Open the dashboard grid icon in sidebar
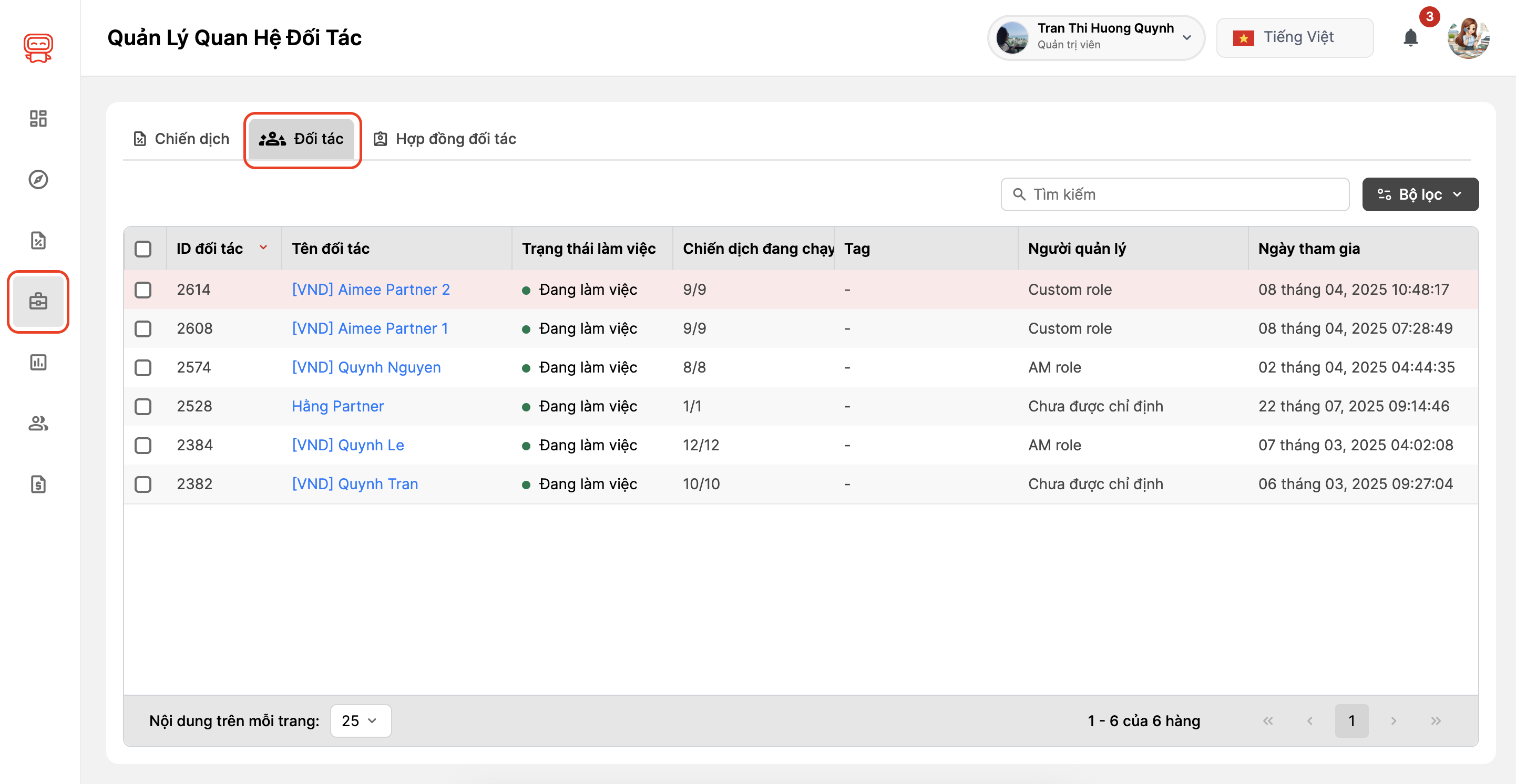Image resolution: width=1516 pixels, height=784 pixels. coord(38,118)
